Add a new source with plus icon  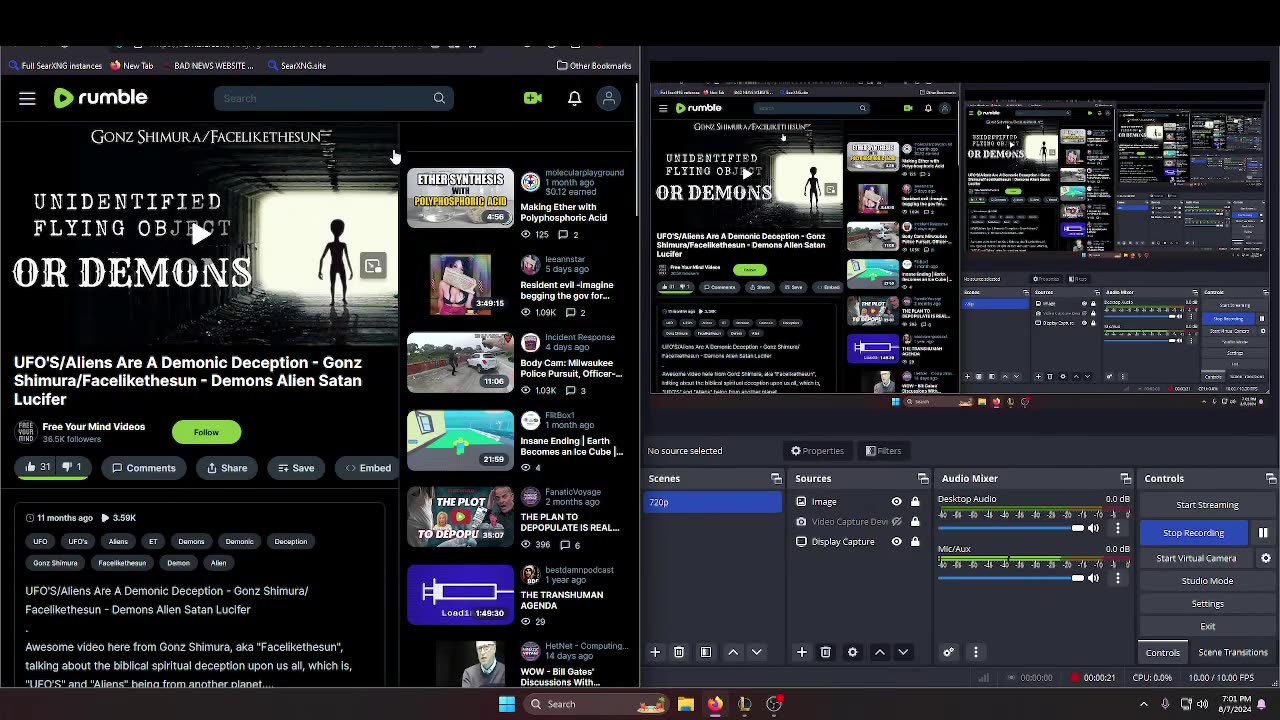click(x=802, y=652)
